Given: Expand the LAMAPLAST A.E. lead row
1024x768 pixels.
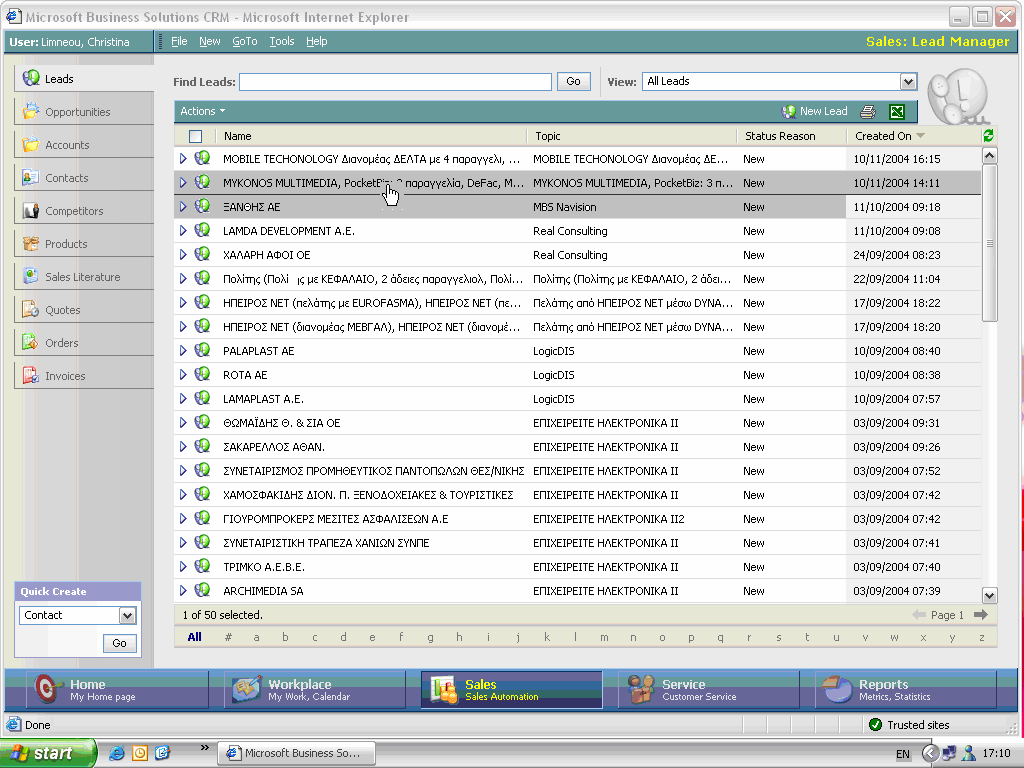Looking at the screenshot, I should [183, 399].
